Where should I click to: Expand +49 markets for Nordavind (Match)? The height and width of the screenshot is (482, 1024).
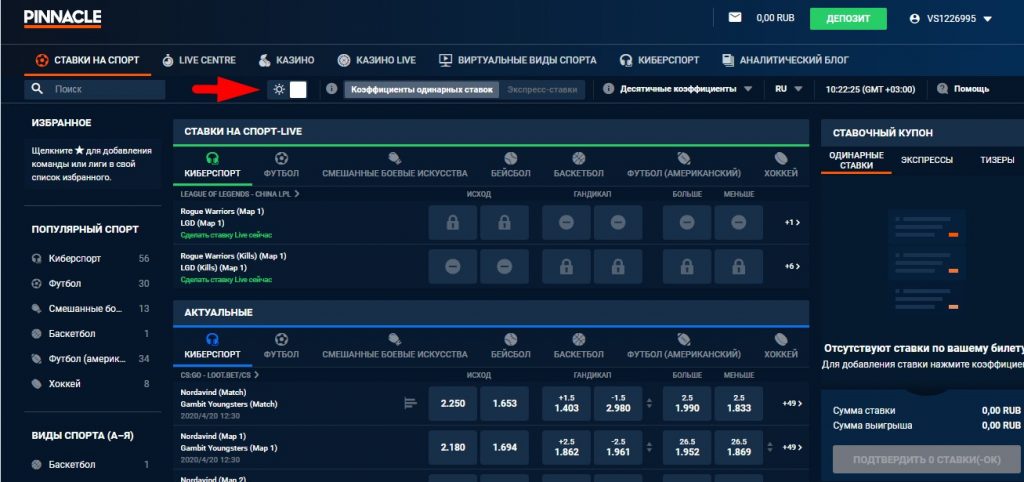[792, 404]
